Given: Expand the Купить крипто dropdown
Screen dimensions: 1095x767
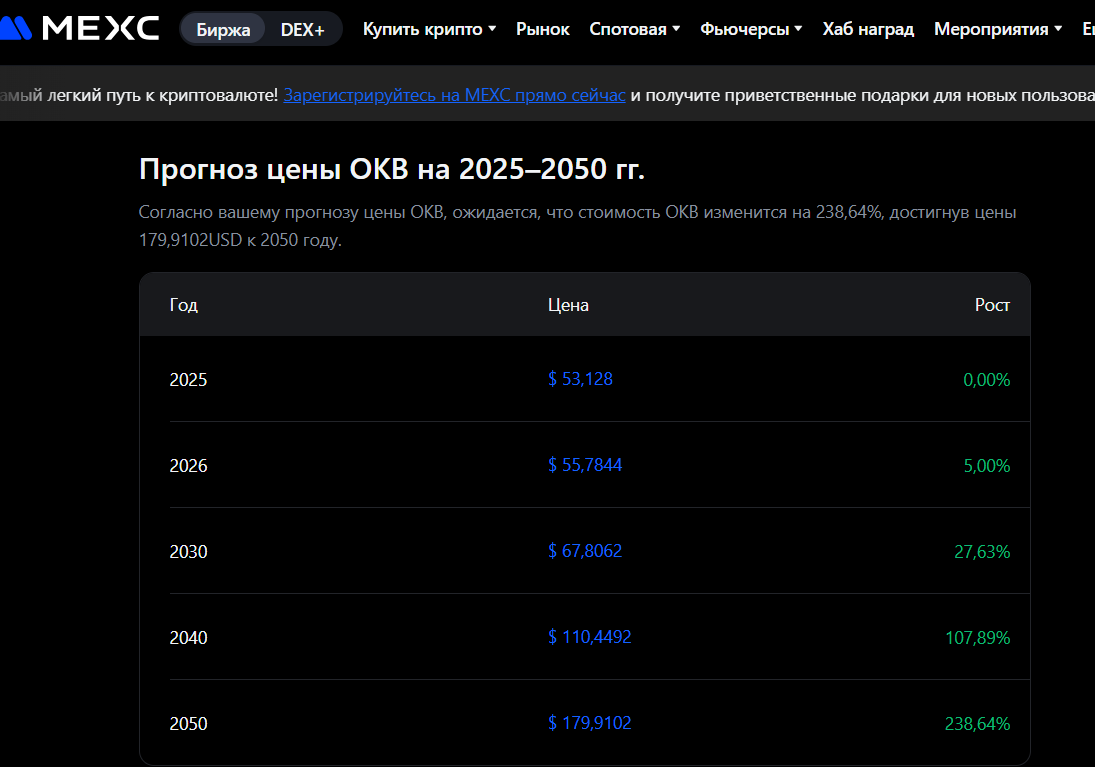Looking at the screenshot, I should tap(429, 29).
